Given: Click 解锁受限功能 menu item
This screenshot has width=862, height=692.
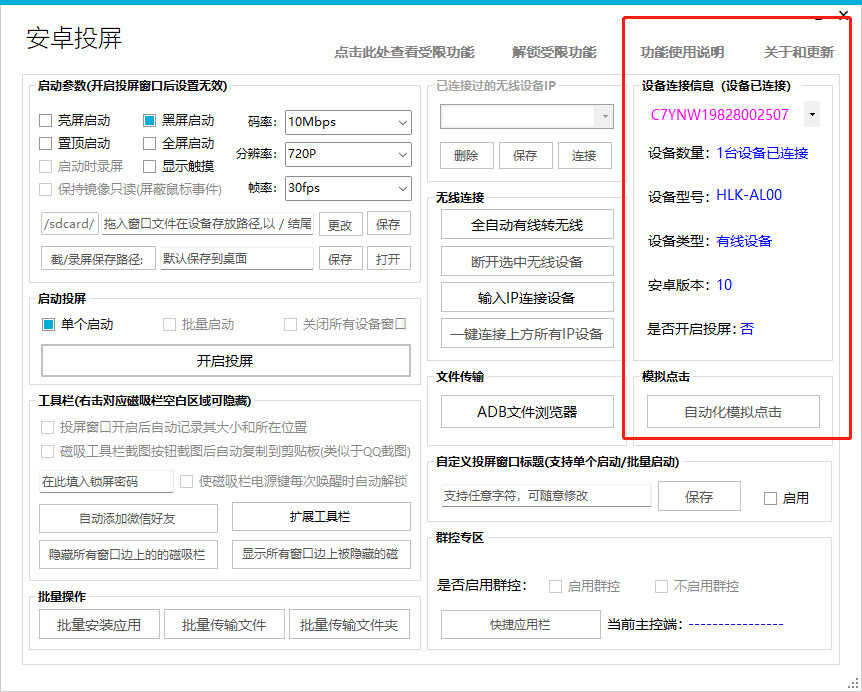Looking at the screenshot, I should tap(554, 52).
